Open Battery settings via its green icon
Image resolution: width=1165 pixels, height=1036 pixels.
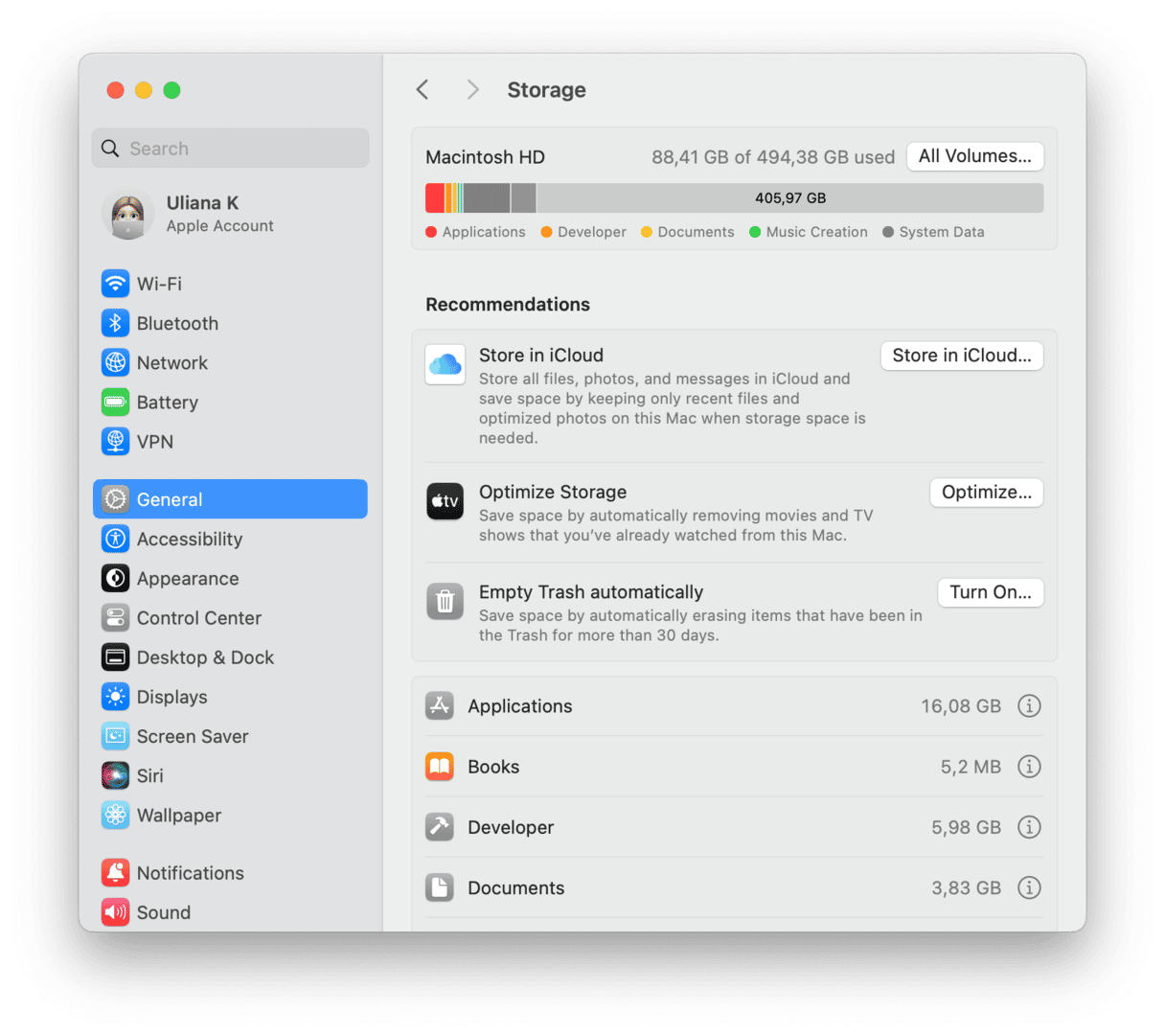click(115, 402)
